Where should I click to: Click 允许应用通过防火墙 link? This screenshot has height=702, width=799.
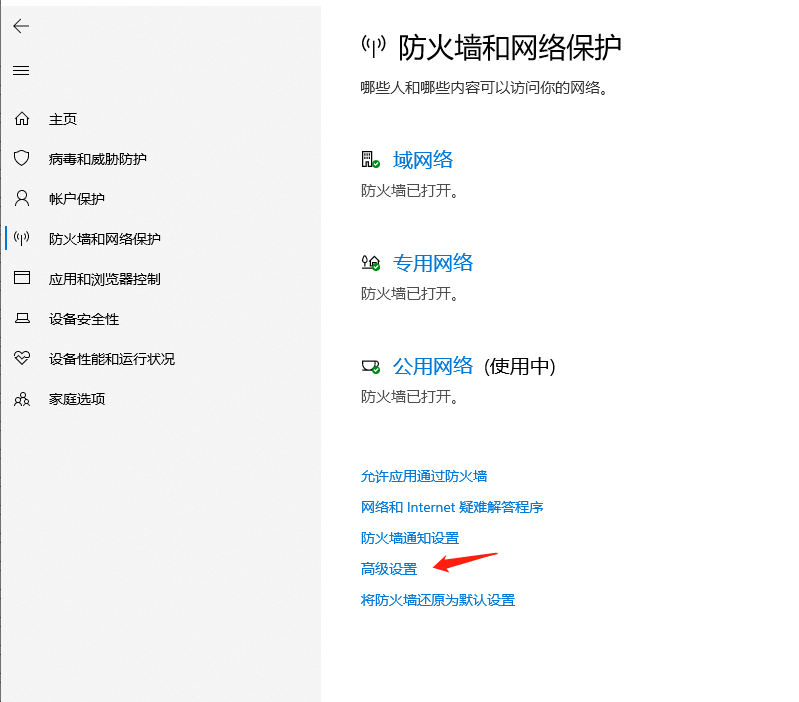(x=424, y=476)
